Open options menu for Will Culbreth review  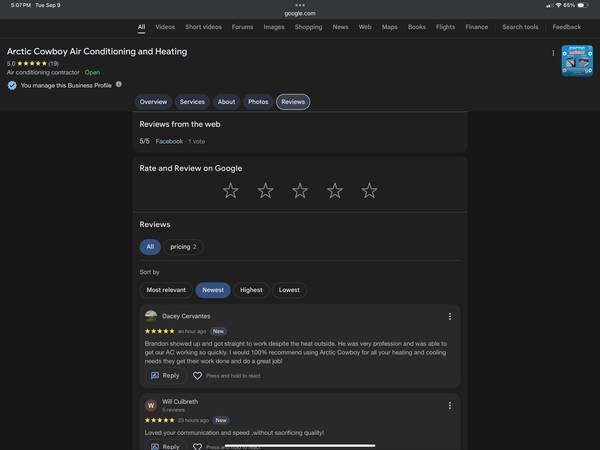(x=450, y=406)
